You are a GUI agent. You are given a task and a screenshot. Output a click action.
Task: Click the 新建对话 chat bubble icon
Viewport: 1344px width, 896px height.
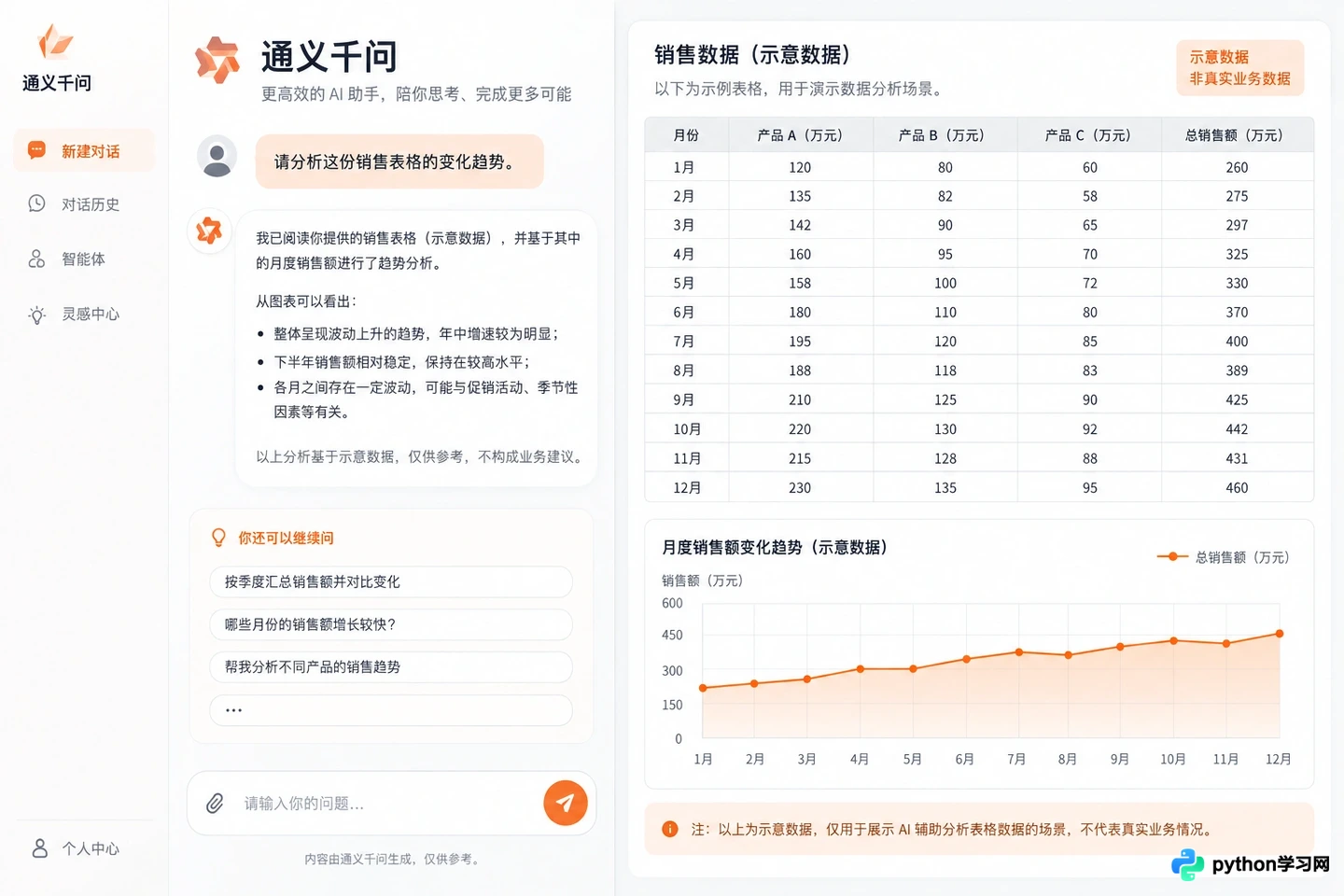36,150
